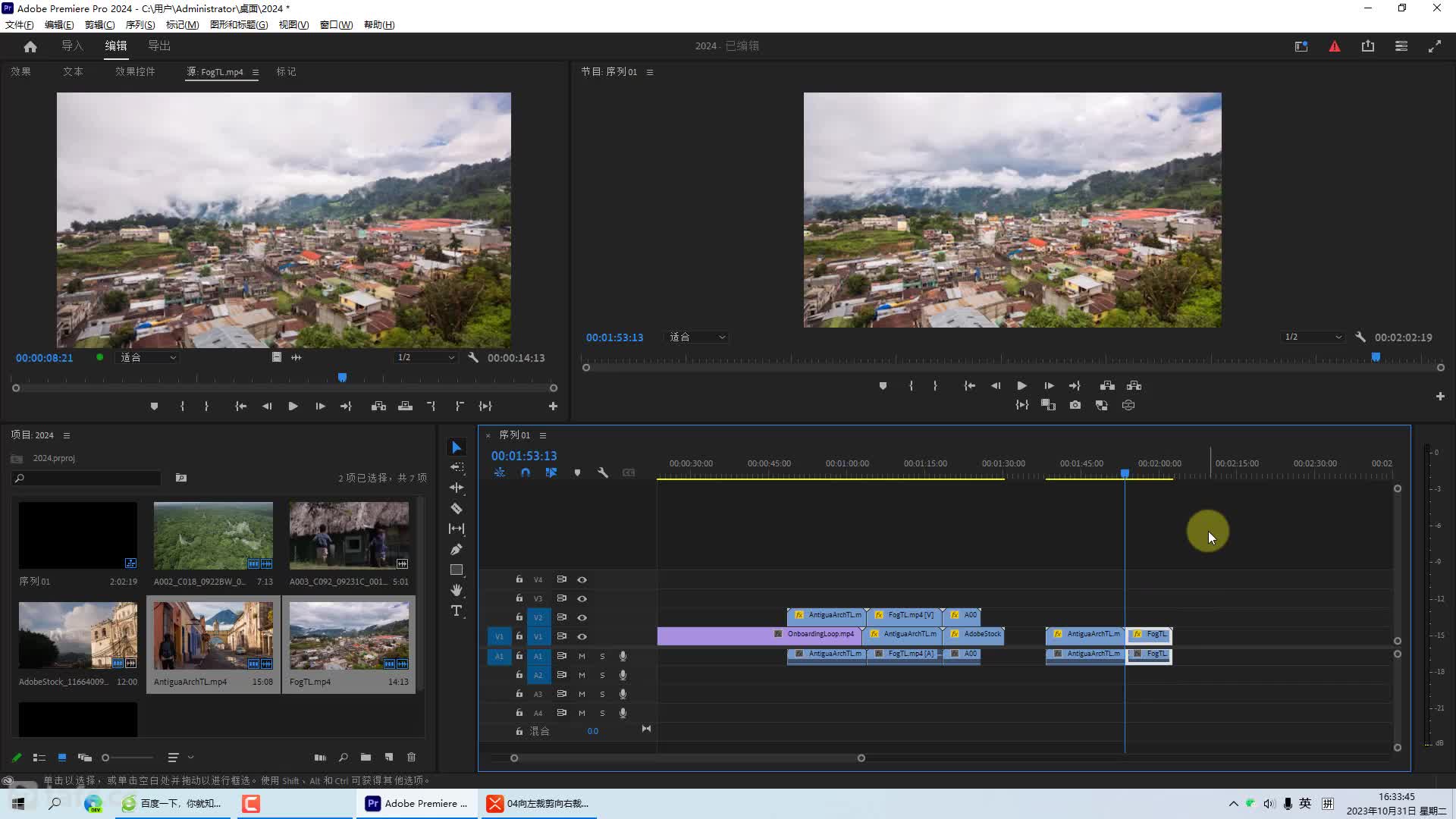Toggle V2 track output eye
The image size is (1456, 819).
click(582, 618)
